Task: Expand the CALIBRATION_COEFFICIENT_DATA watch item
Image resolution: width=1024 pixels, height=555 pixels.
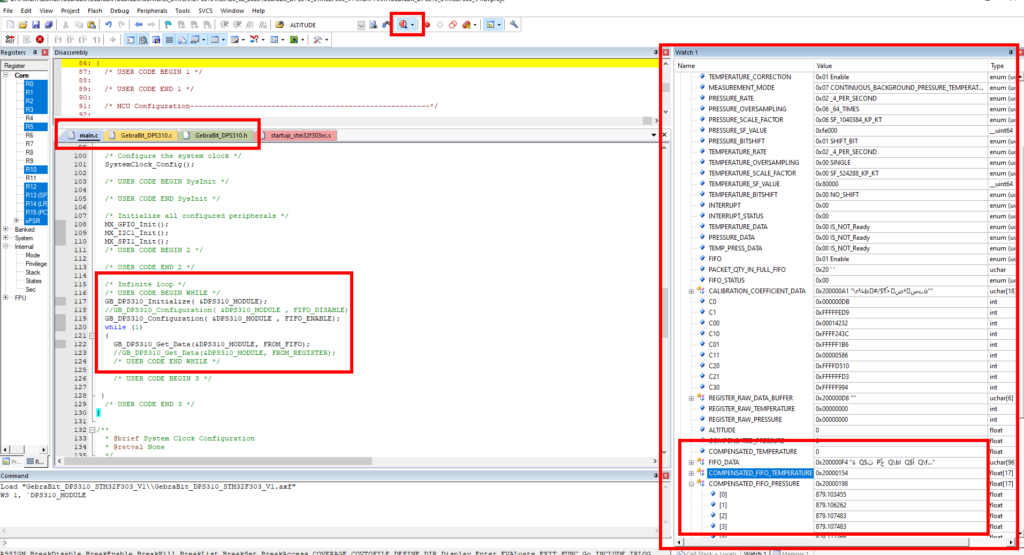Action: coord(692,291)
